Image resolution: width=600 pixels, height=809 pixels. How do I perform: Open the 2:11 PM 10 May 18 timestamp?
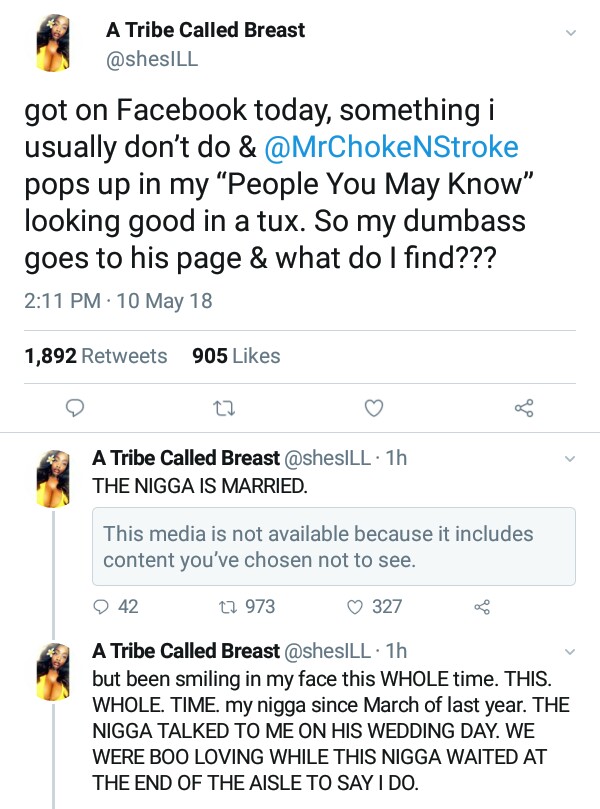tap(118, 300)
